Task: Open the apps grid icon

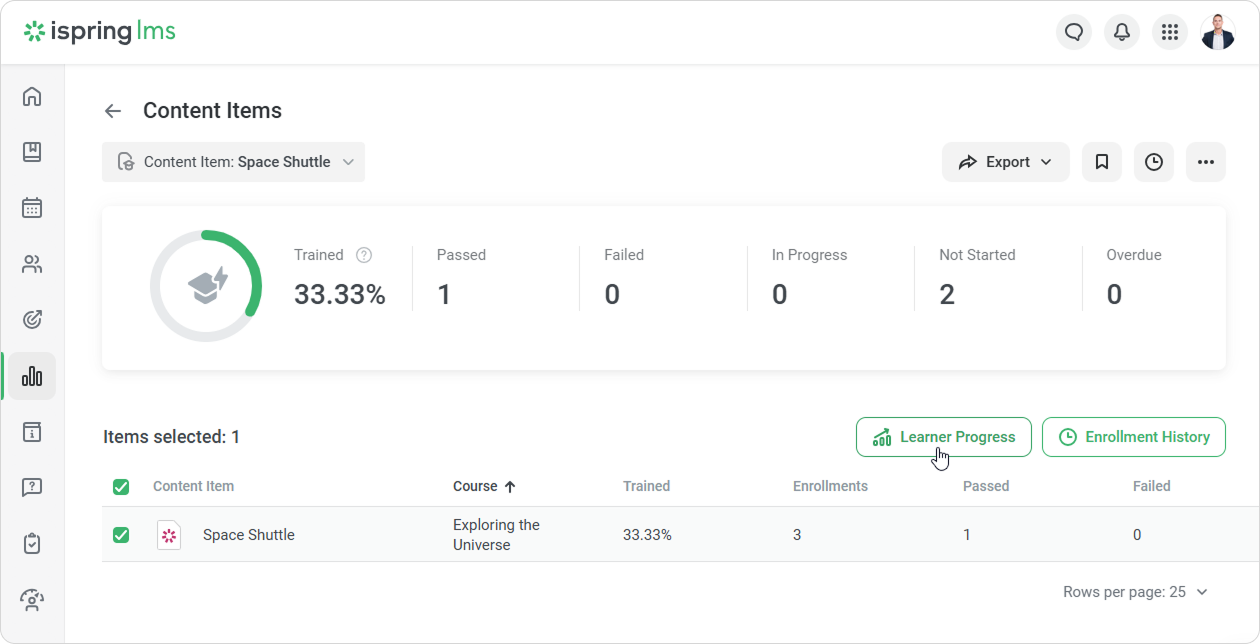Action: 1170,32
